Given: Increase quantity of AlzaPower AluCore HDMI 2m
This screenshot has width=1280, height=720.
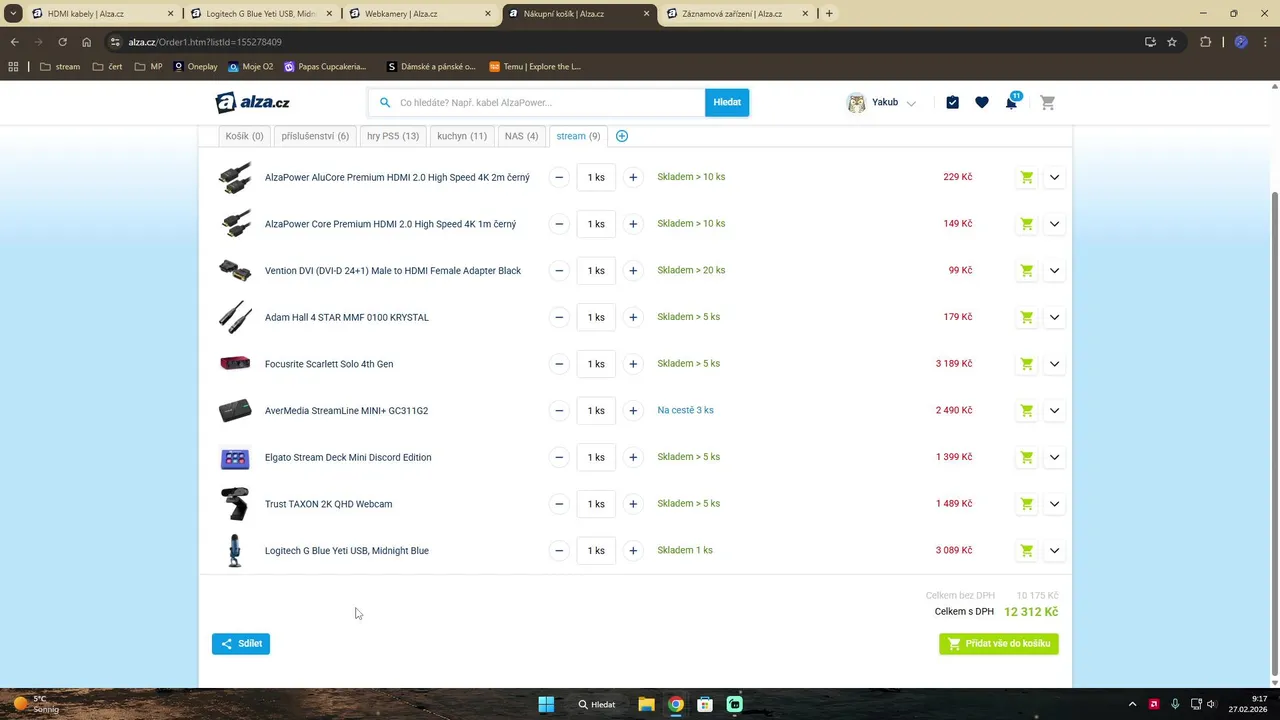Looking at the screenshot, I should (633, 177).
